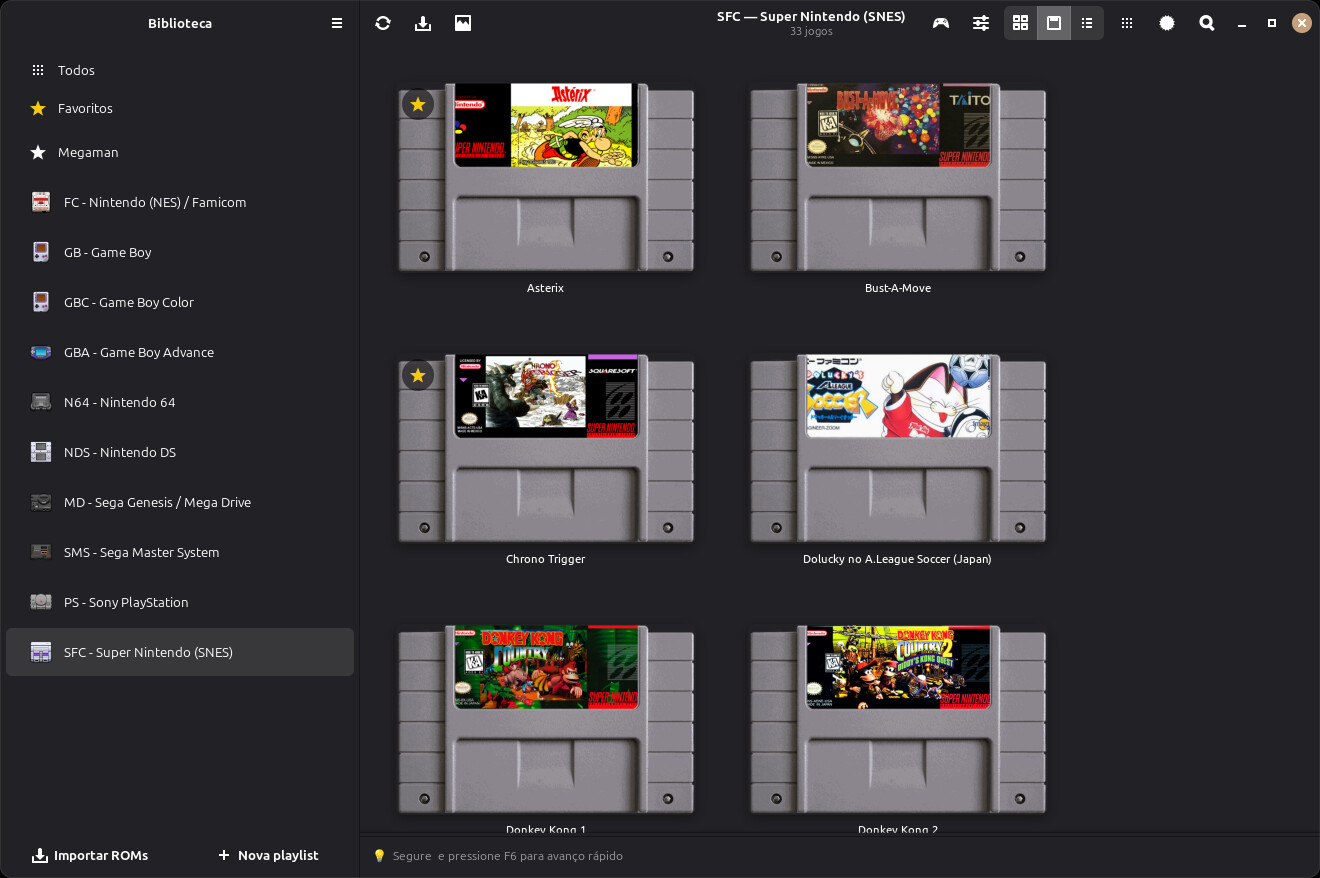
Task: Click the search magnifier icon
Action: pyautogui.click(x=1207, y=23)
